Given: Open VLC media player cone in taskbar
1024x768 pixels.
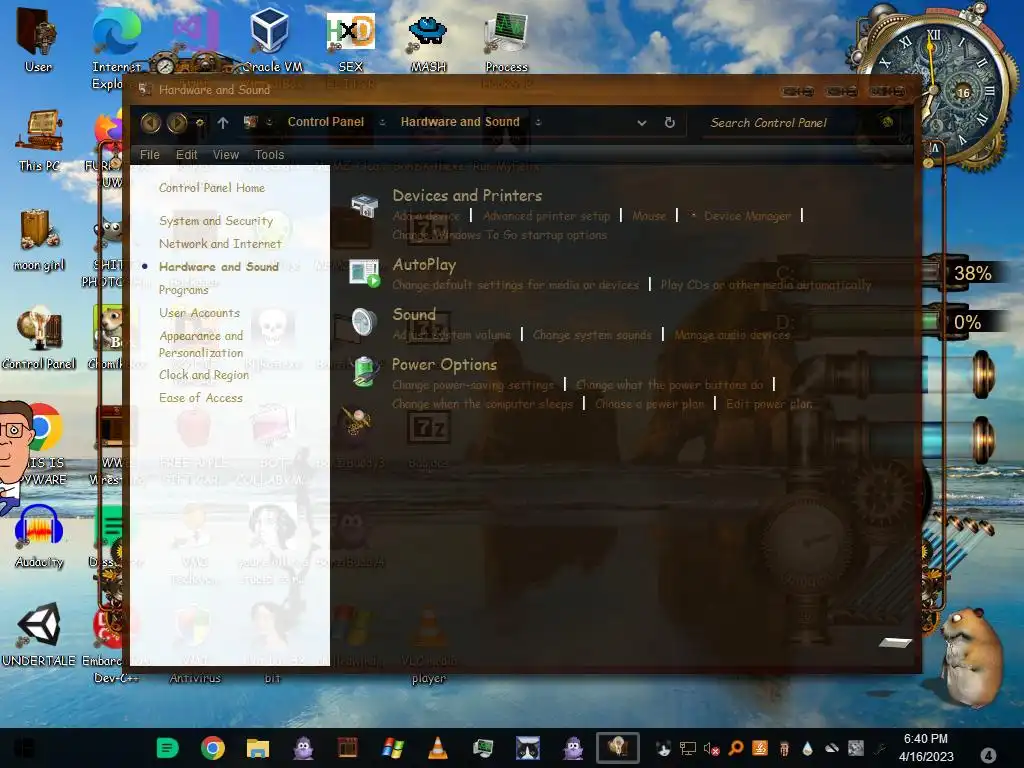Looking at the screenshot, I should pos(438,747).
